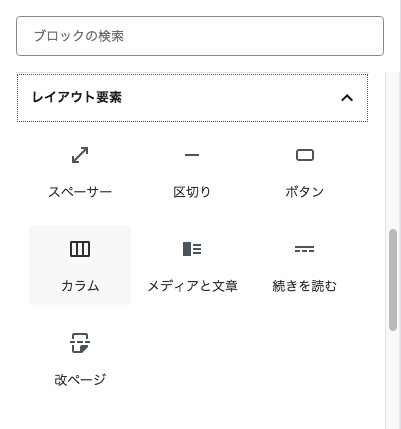
Task: Insert a 改ページ block using its icon
Action: click(x=80, y=343)
